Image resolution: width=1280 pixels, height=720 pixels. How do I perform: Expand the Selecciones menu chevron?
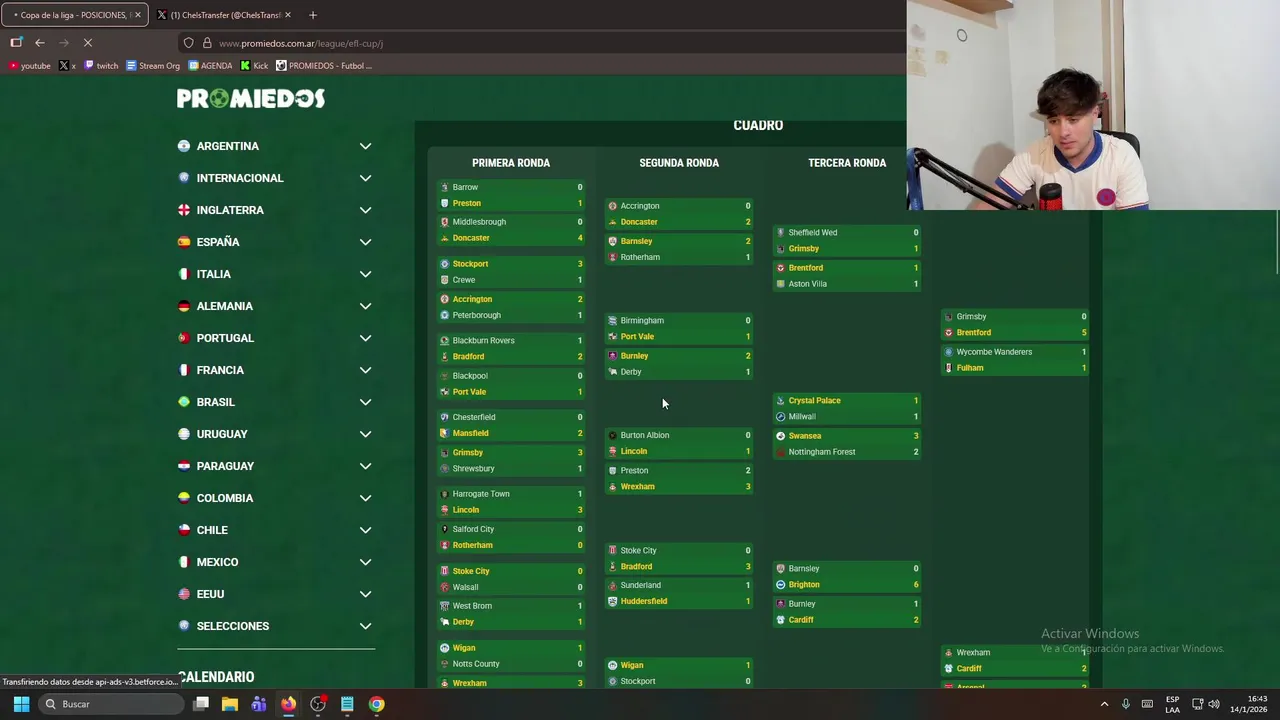click(x=365, y=626)
